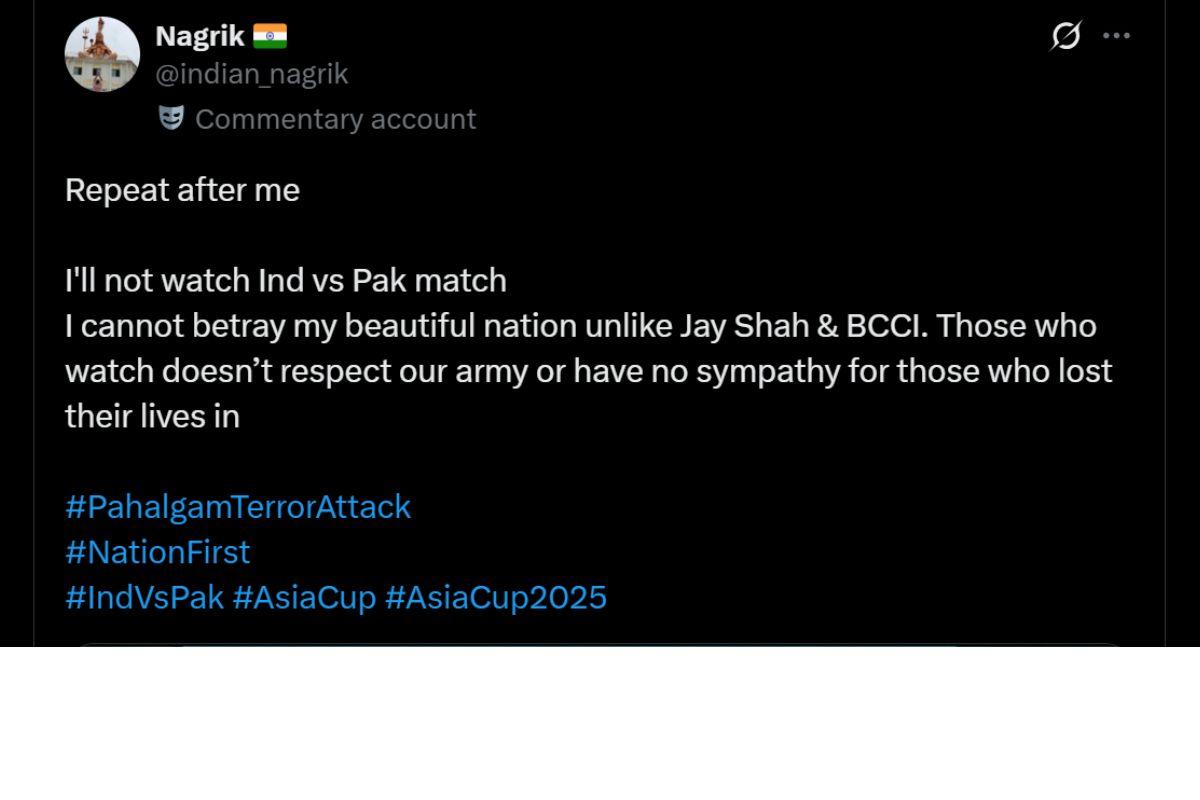Open the #NationFirst hashtag page
The image size is (1200, 800).
coord(157,552)
